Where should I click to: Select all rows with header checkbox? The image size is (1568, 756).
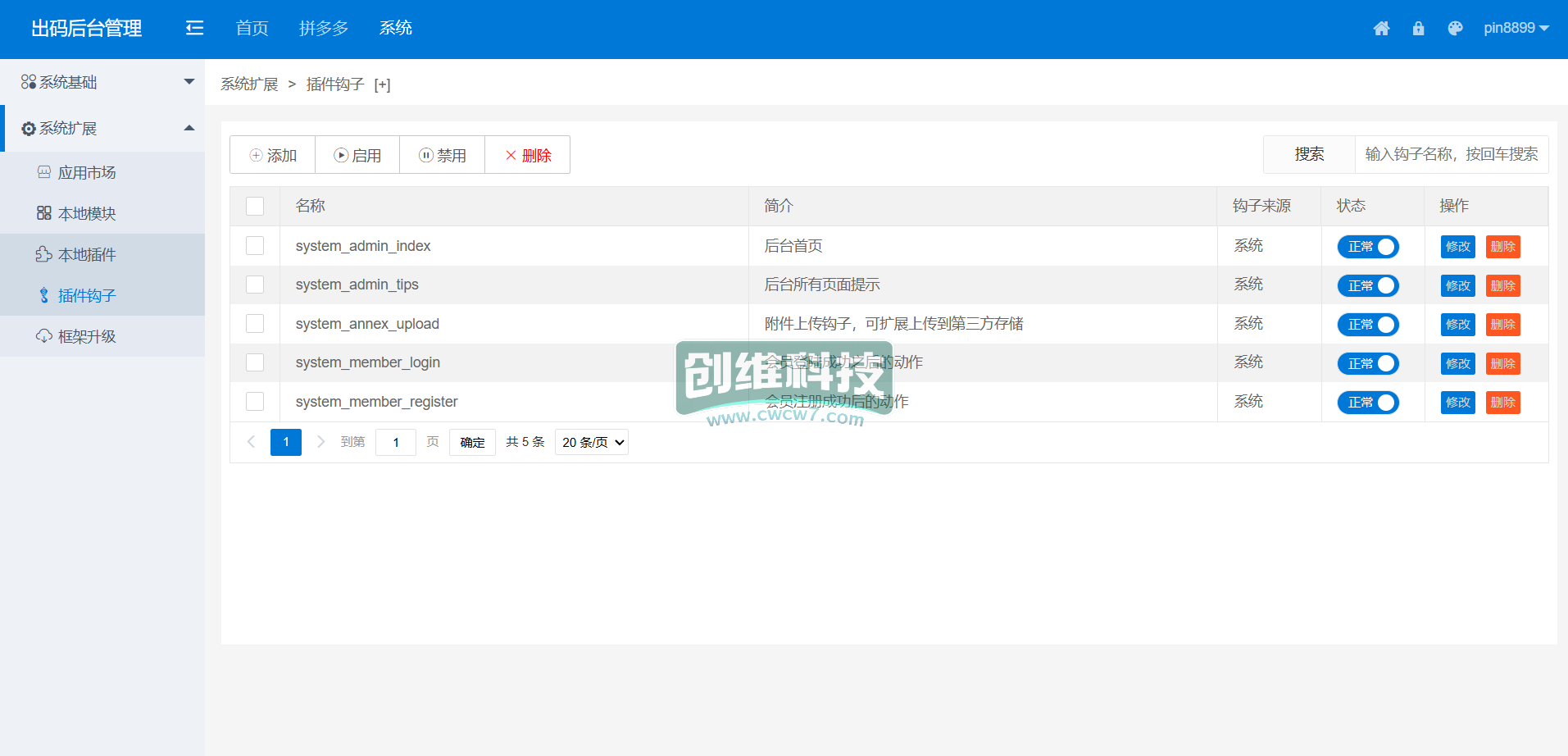click(x=255, y=206)
